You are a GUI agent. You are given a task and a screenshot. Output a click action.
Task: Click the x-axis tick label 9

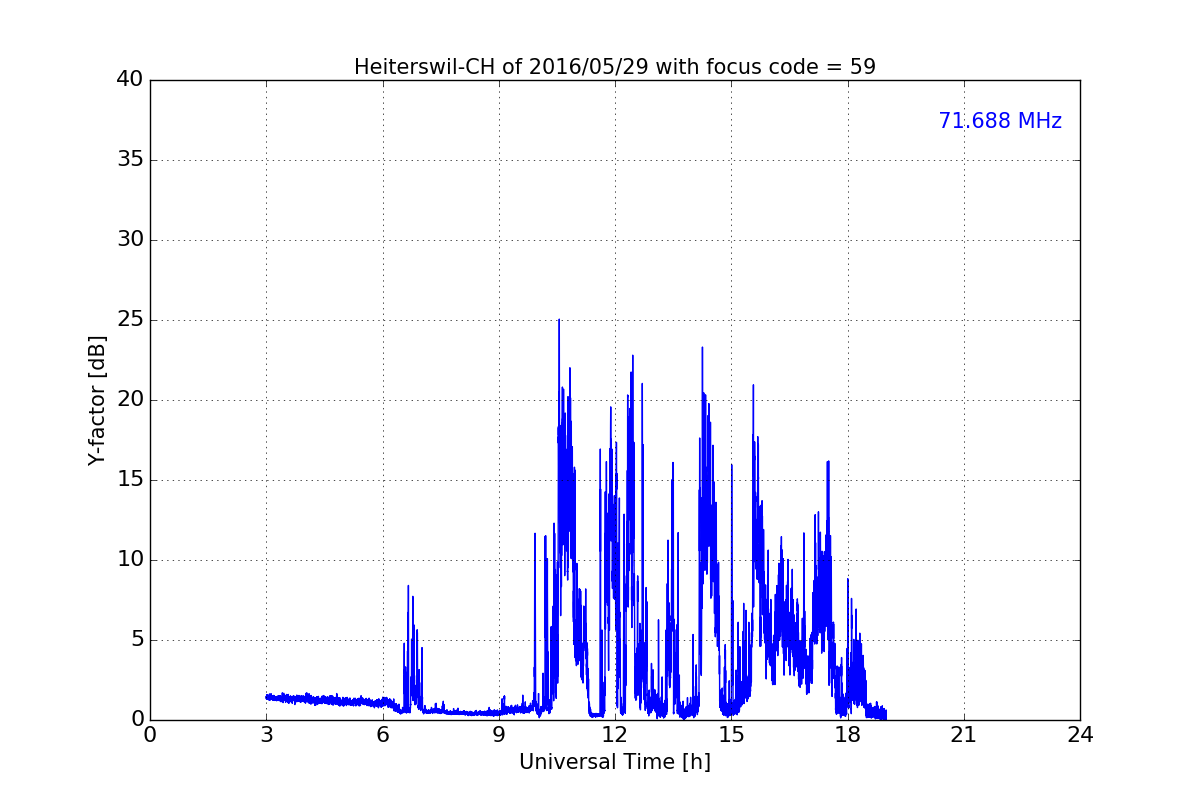pos(499,735)
